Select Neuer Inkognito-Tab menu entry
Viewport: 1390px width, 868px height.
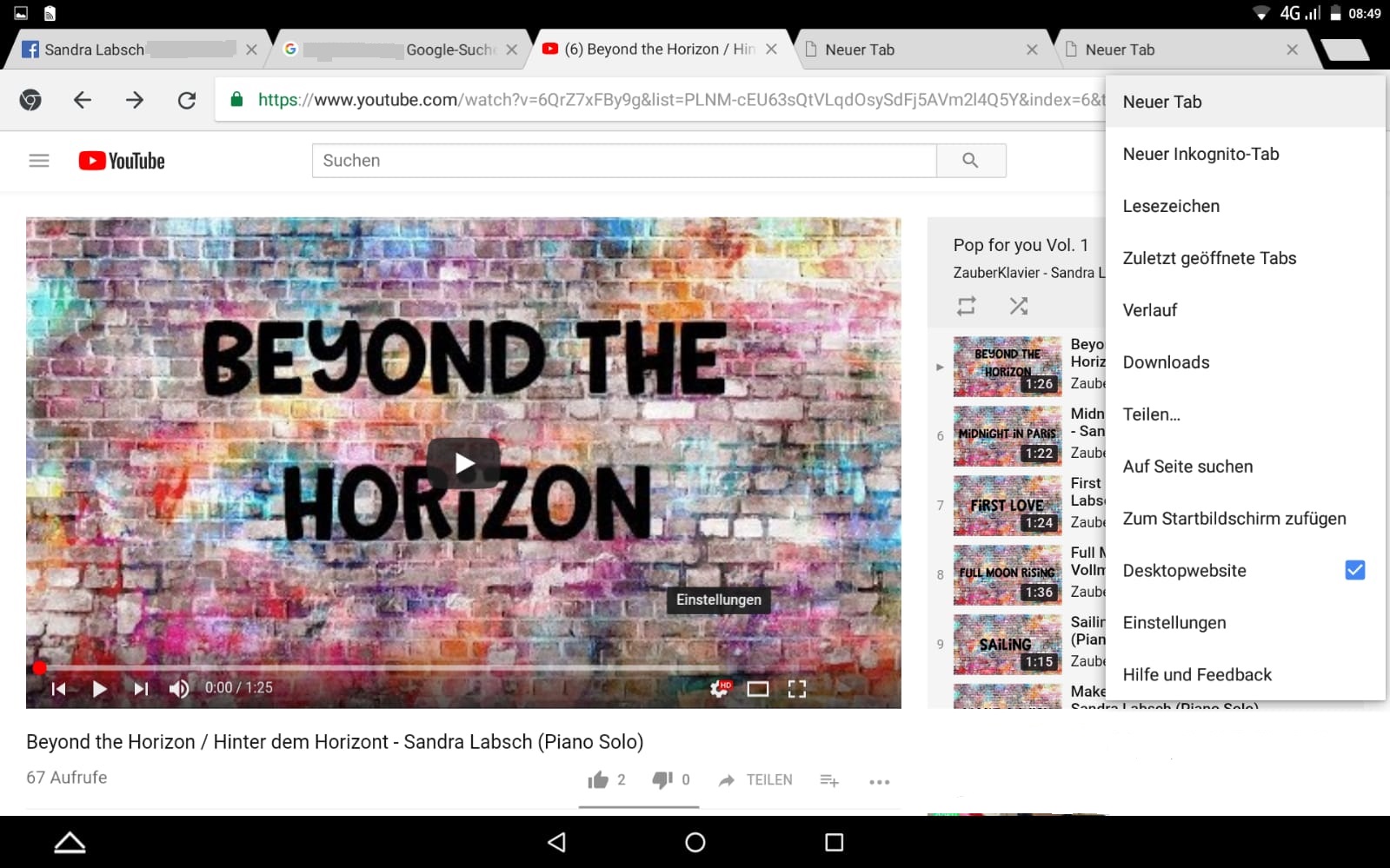tap(1245, 154)
